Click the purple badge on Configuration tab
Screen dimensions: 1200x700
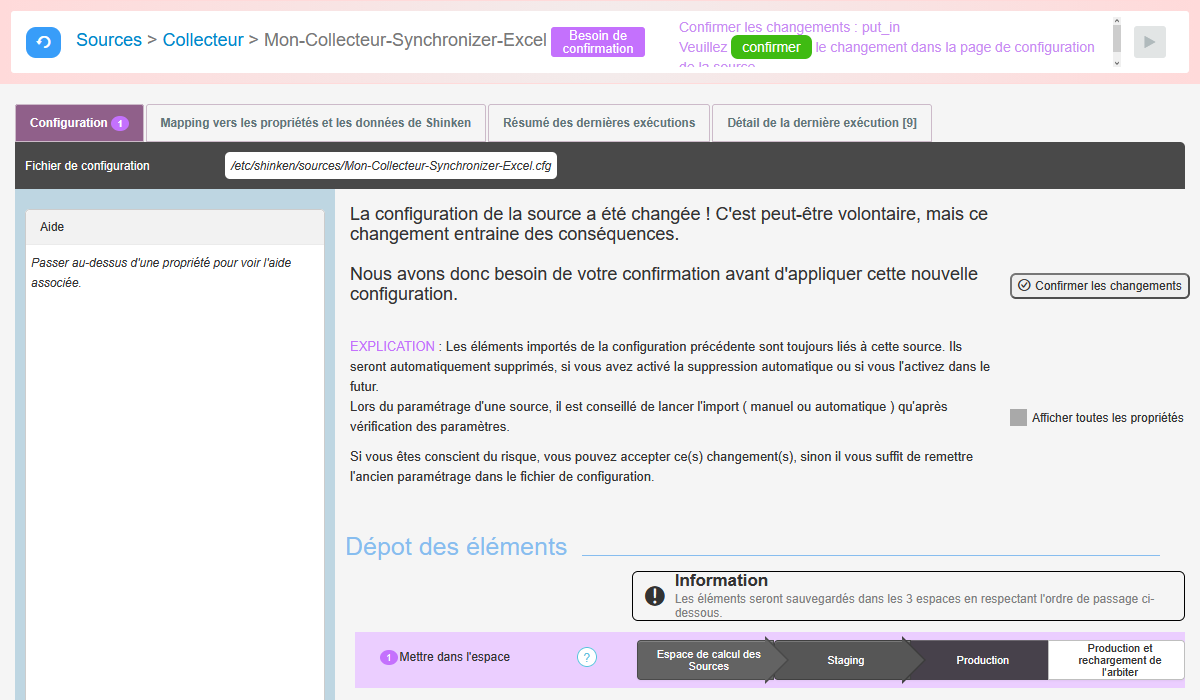coord(120,123)
